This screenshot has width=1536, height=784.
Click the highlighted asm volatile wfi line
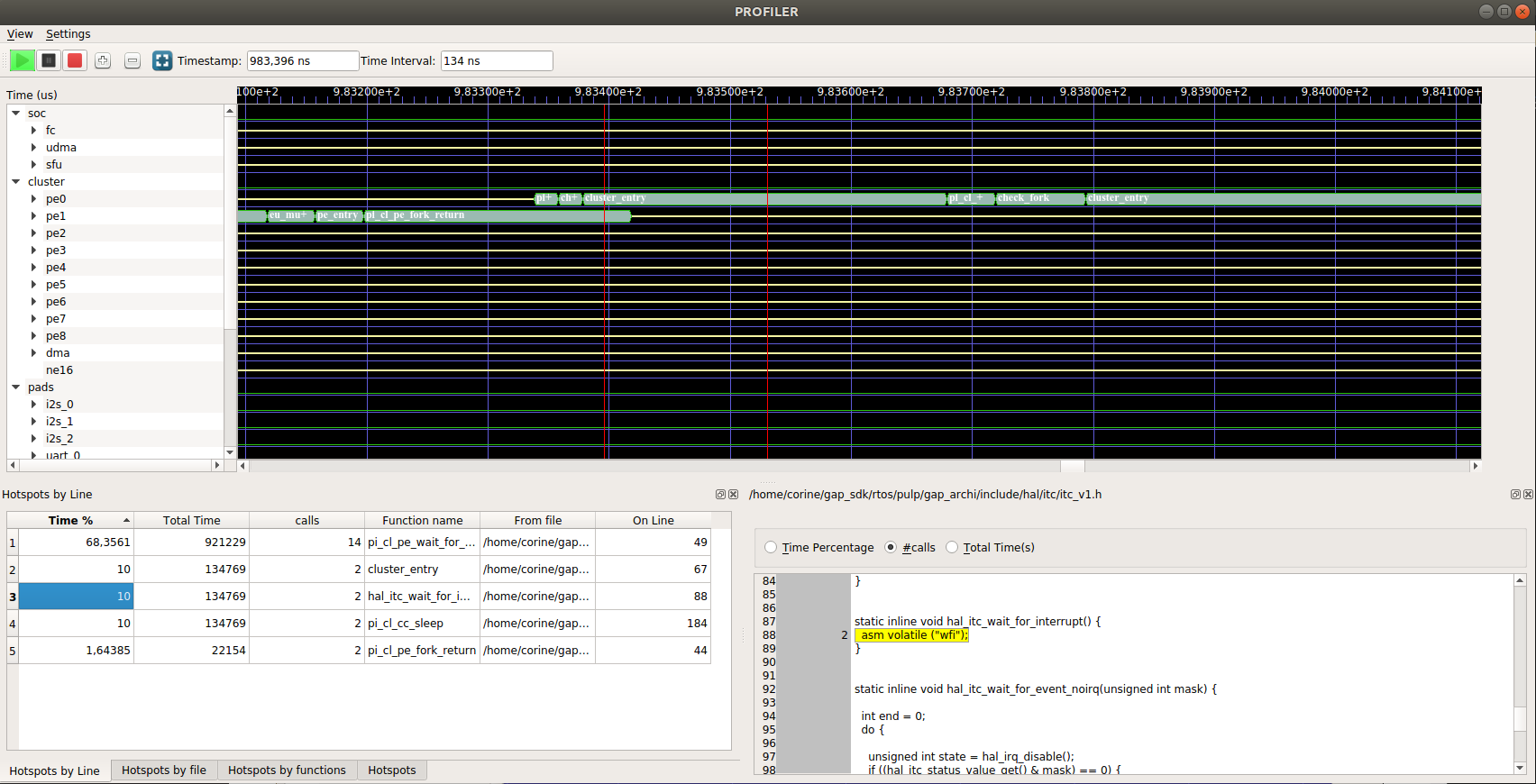point(911,634)
